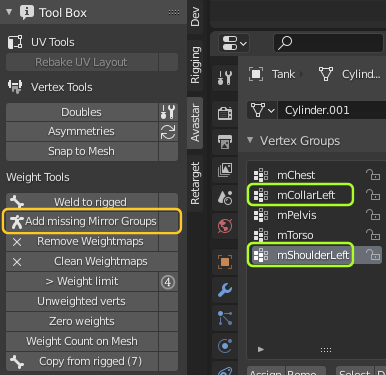Switch to the Retarget sidebar tab

pyautogui.click(x=195, y=183)
